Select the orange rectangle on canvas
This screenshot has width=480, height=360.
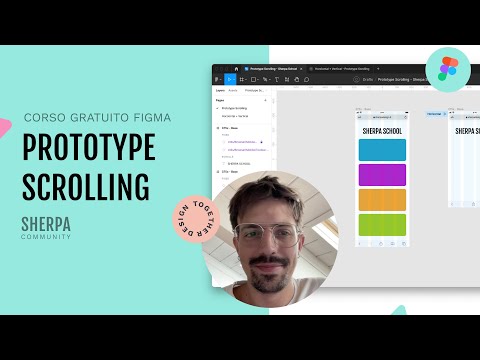tap(382, 200)
